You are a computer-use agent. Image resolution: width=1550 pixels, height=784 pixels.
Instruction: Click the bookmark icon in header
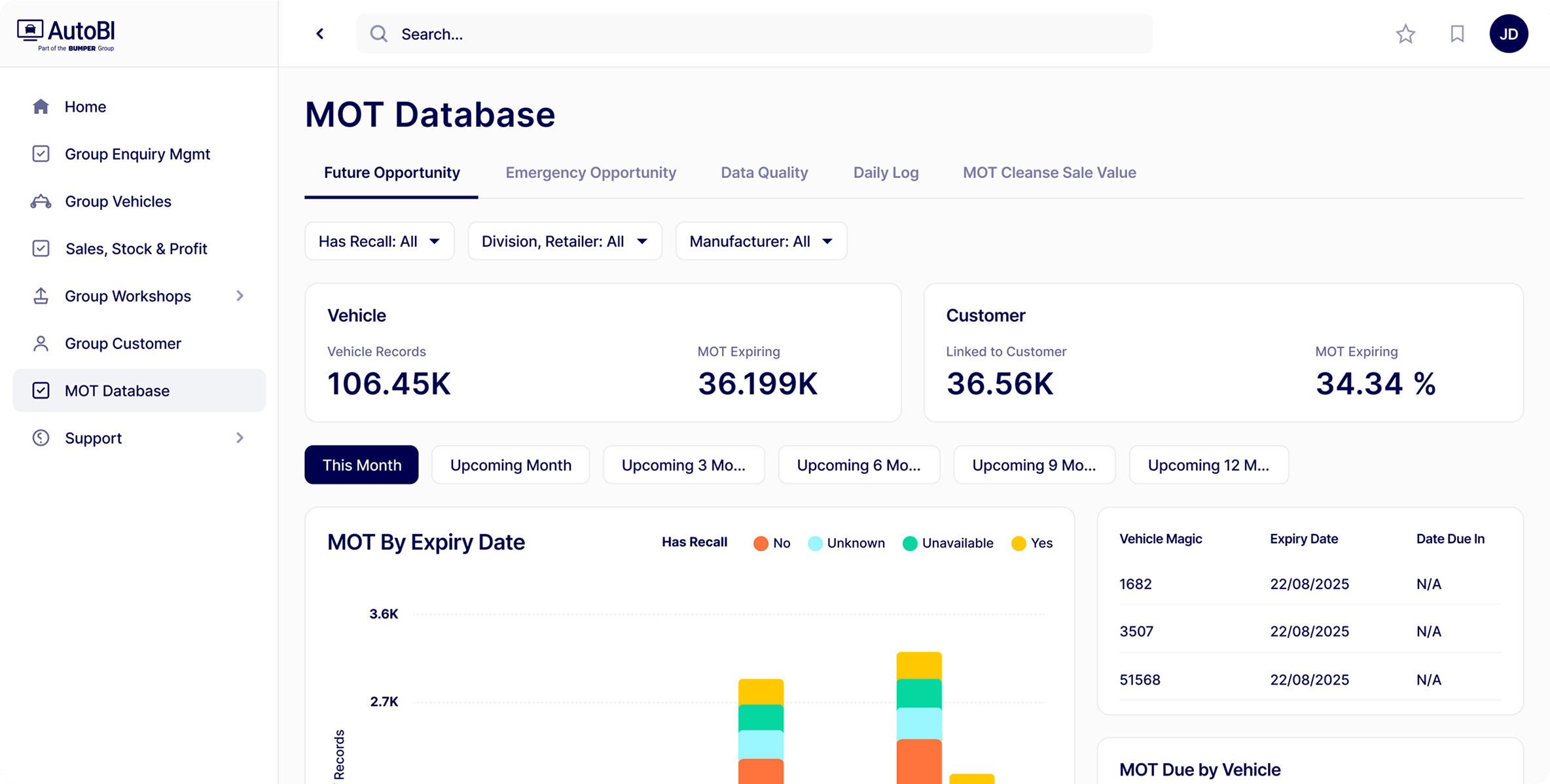click(x=1457, y=34)
